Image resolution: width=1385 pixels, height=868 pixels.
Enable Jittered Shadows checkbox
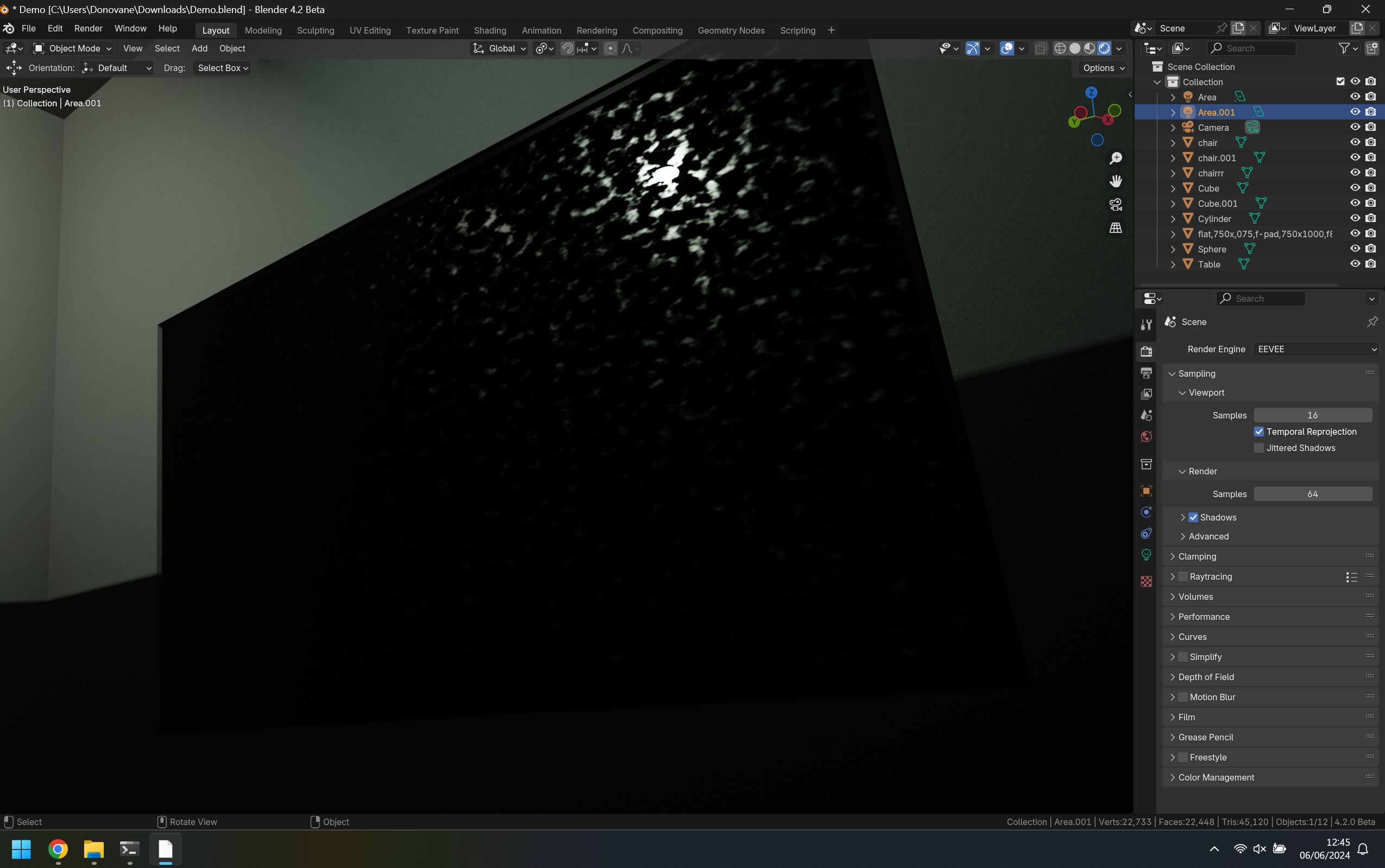pos(1258,448)
